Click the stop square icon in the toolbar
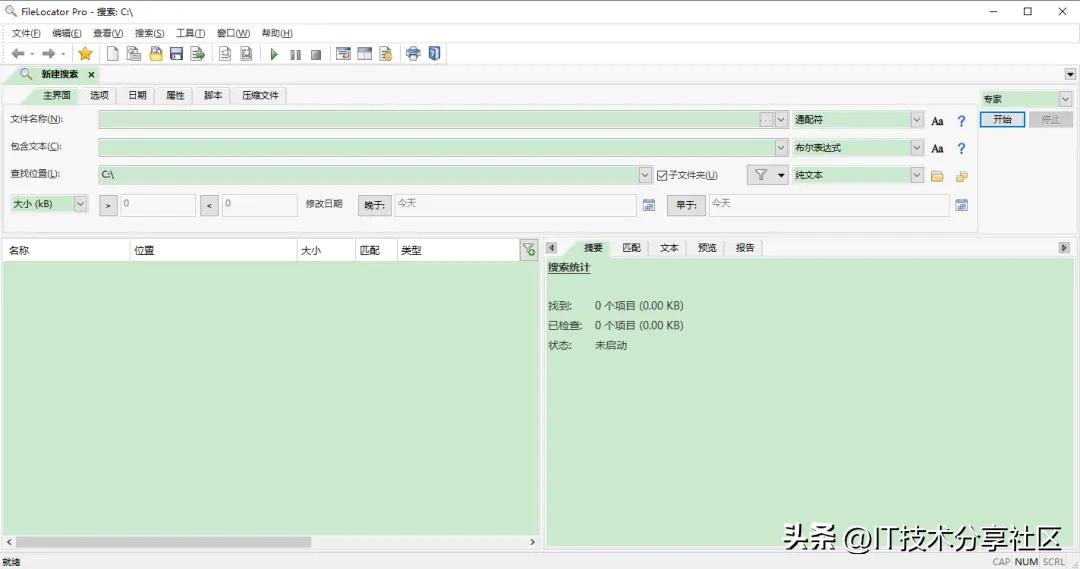The height and width of the screenshot is (569, 1080). [316, 54]
